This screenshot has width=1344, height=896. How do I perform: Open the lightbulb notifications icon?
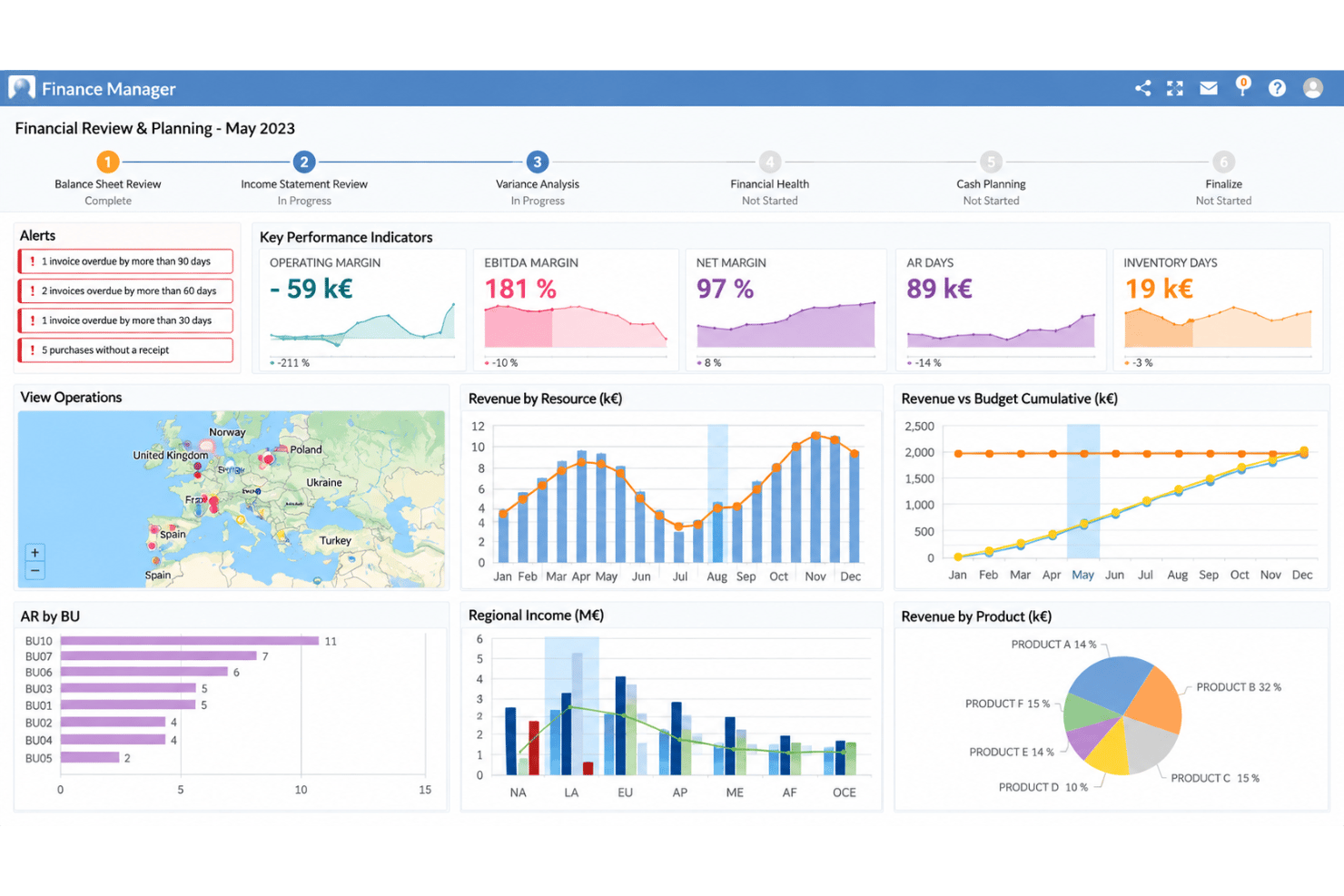pyautogui.click(x=1243, y=86)
